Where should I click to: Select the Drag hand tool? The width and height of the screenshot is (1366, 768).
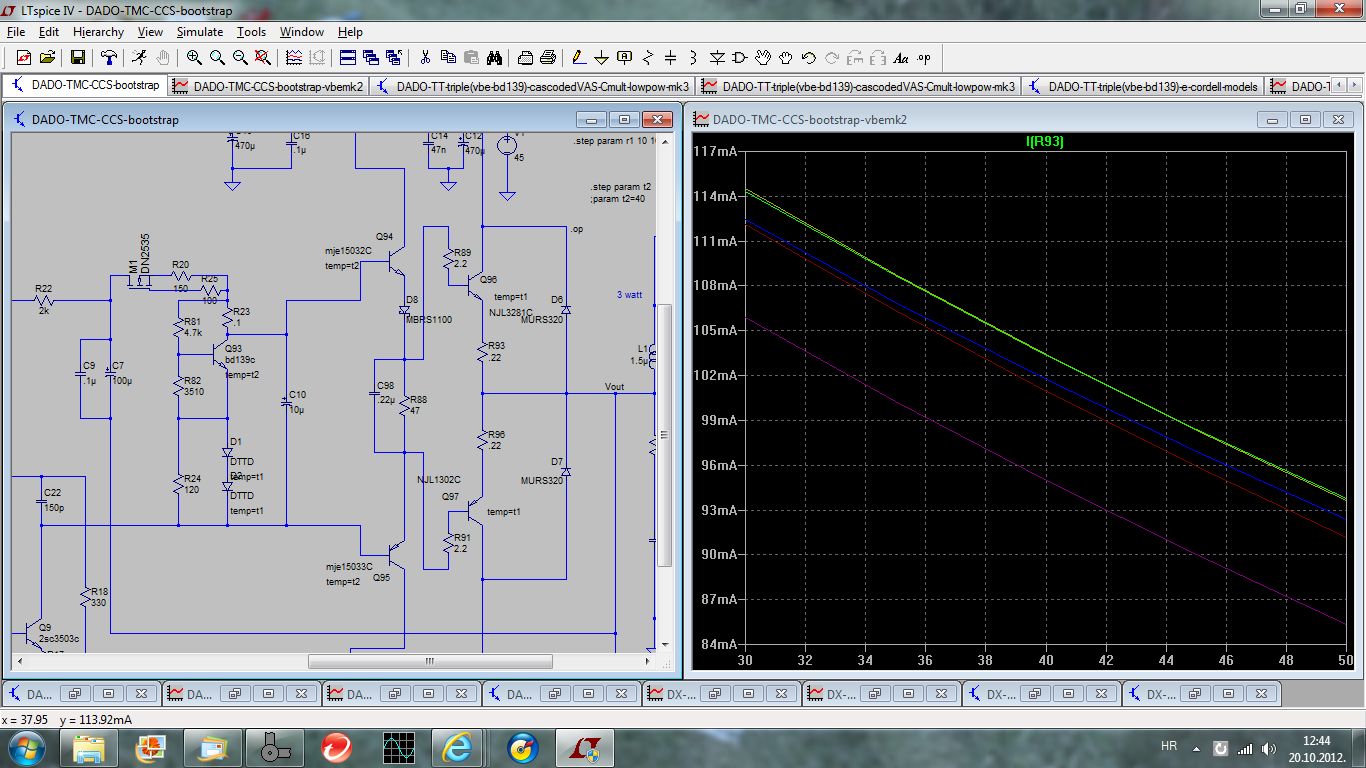(786, 58)
